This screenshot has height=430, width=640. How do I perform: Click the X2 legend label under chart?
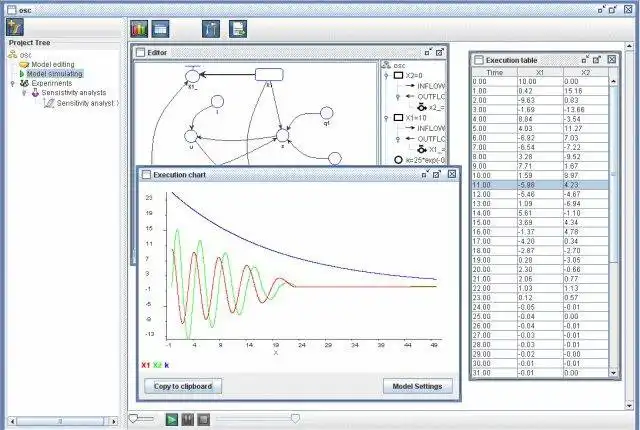click(x=158, y=365)
